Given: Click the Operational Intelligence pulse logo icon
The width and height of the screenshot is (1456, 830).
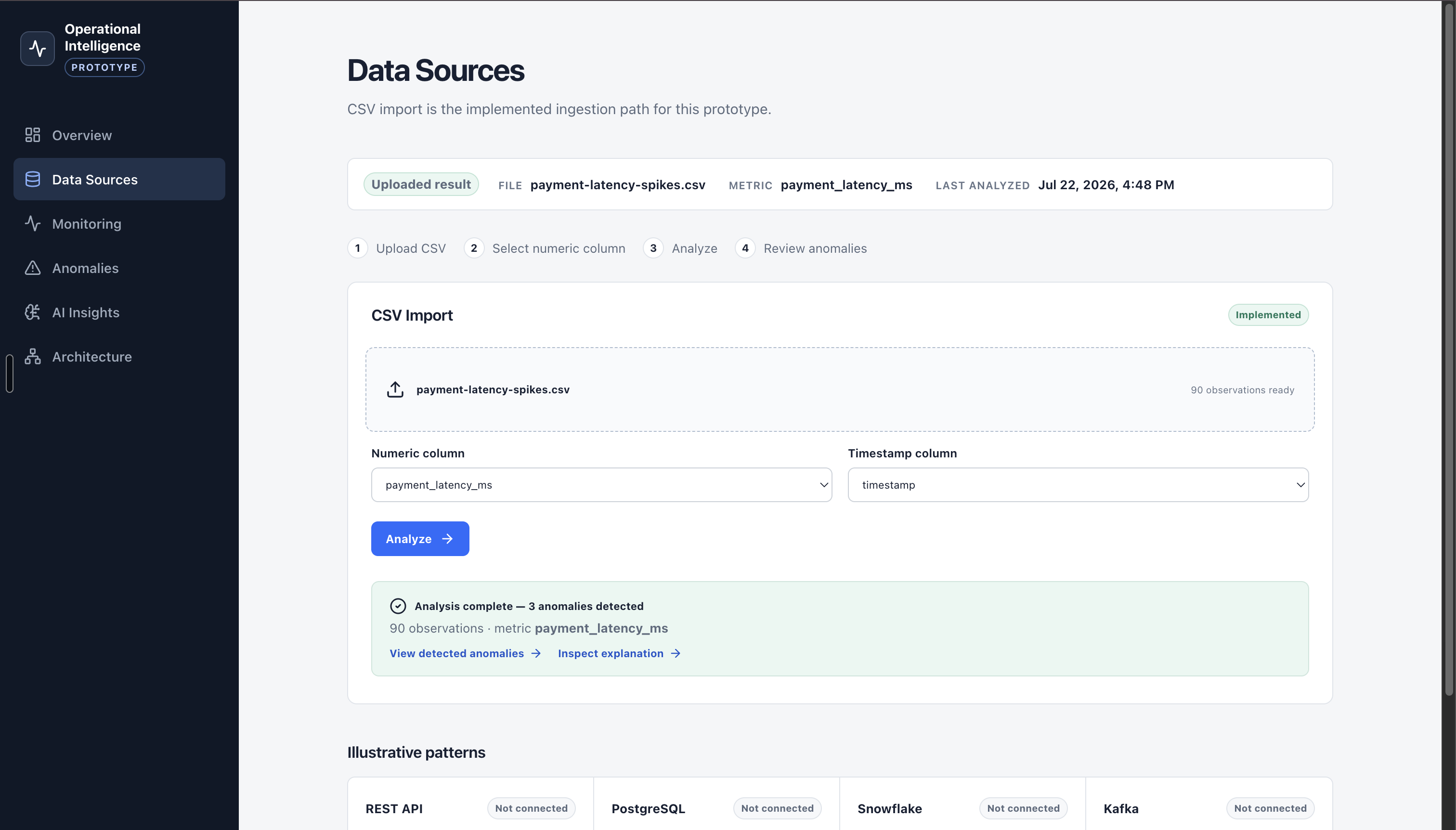Looking at the screenshot, I should [38, 49].
